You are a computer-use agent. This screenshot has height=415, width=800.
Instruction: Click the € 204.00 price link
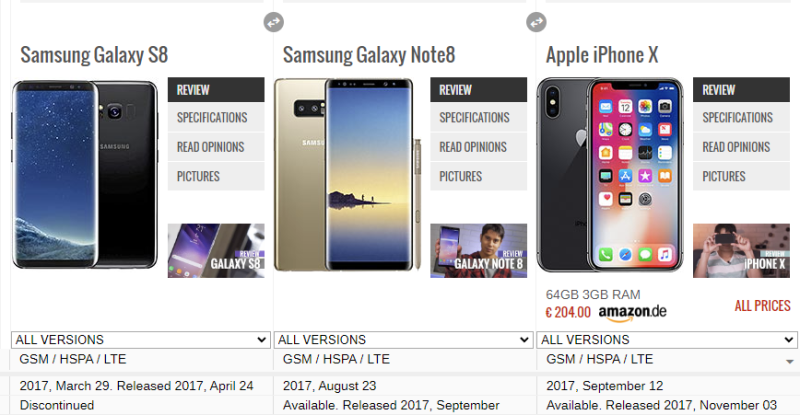(568, 312)
